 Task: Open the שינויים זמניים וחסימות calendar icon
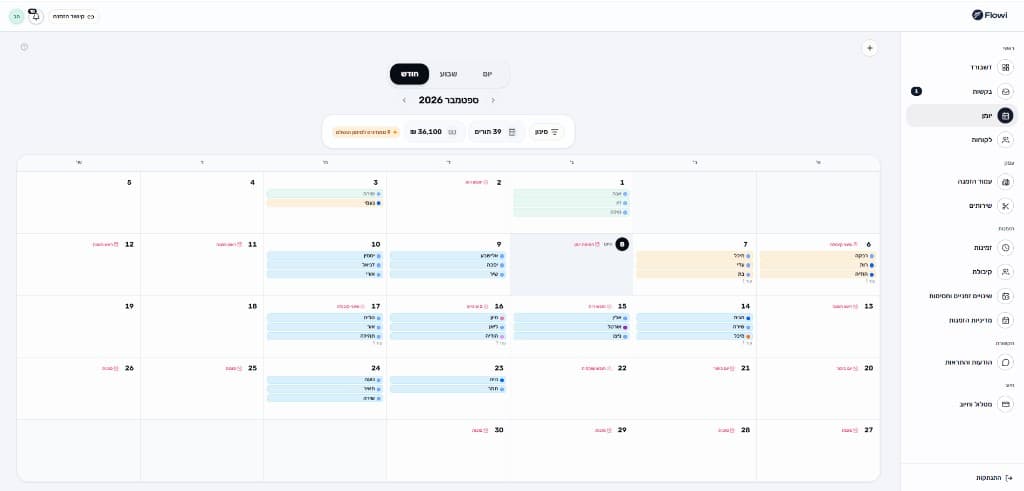tap(1005, 296)
